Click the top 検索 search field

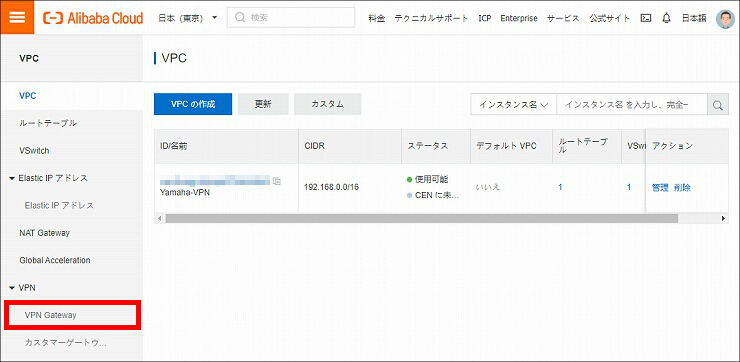click(x=291, y=18)
